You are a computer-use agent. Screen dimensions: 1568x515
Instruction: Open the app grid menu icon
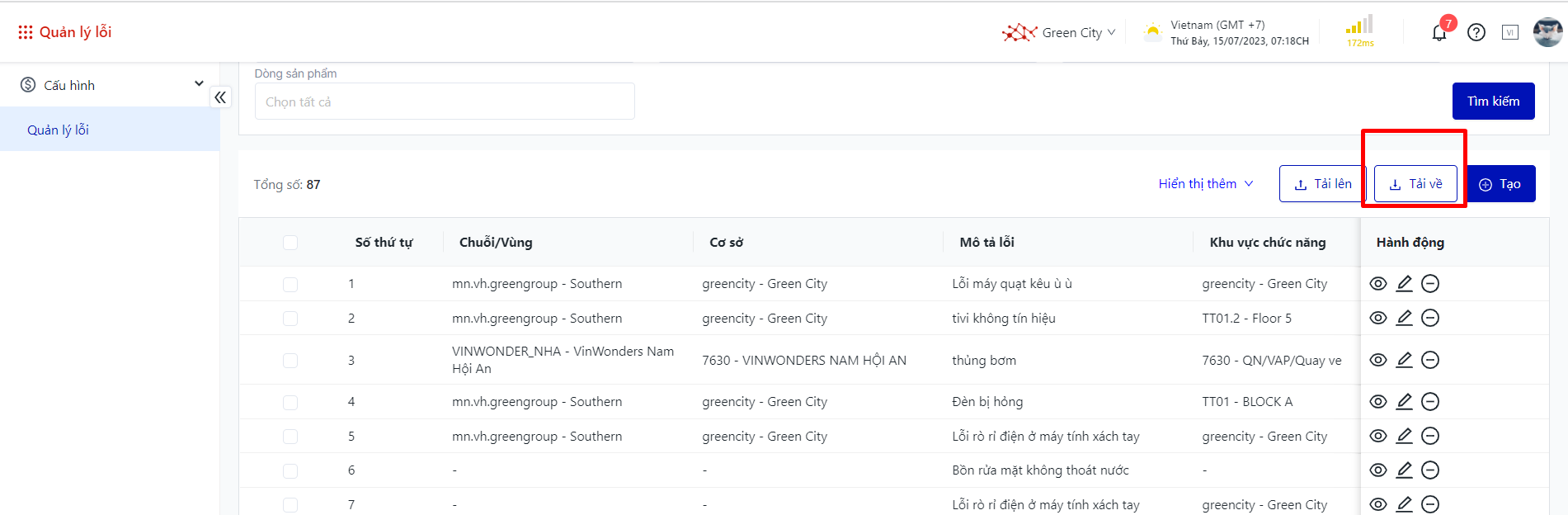click(26, 32)
